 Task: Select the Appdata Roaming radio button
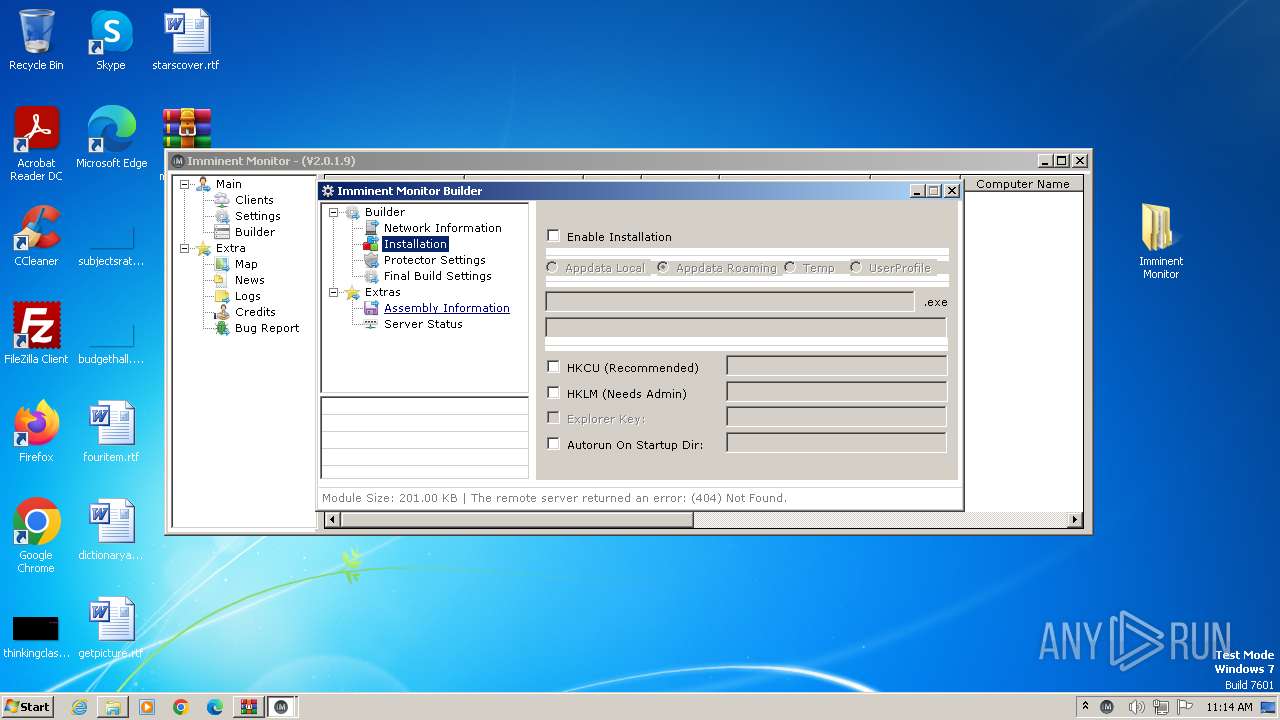tap(663, 267)
